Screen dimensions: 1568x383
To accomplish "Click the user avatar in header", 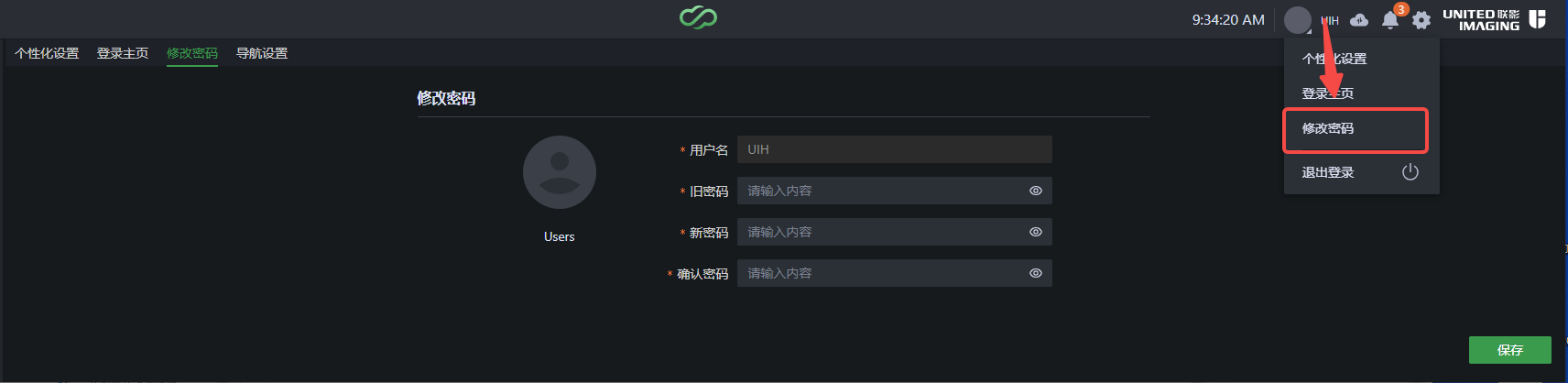I will pyautogui.click(x=1298, y=19).
